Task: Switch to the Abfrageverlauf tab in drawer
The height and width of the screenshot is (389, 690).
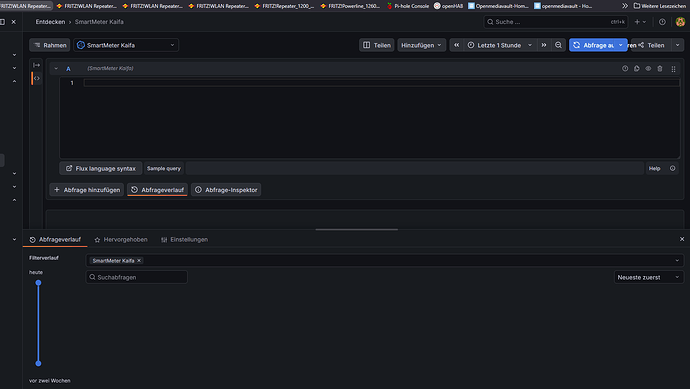Action: point(55,239)
